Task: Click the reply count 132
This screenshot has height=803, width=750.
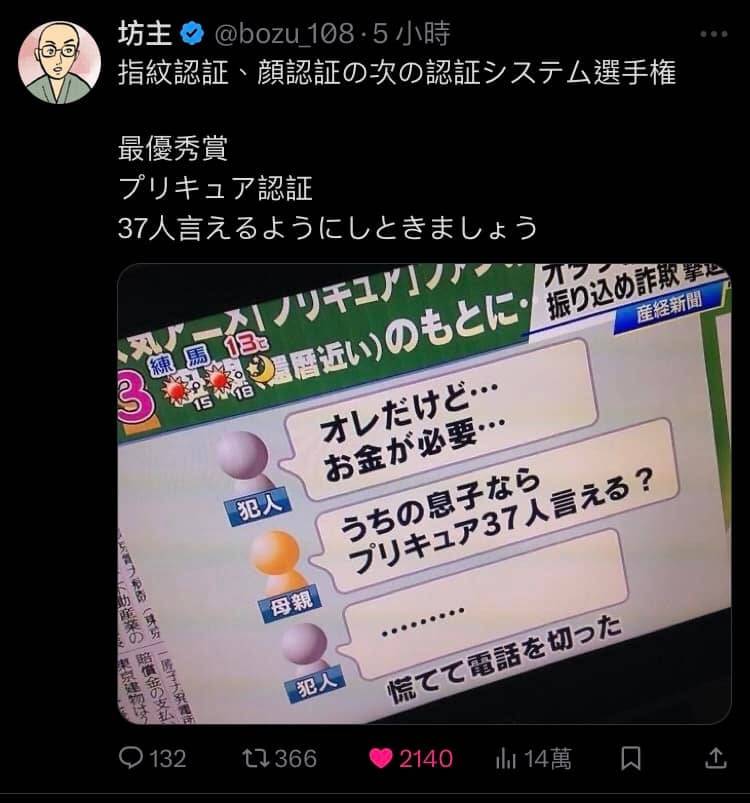Action: pos(168,758)
